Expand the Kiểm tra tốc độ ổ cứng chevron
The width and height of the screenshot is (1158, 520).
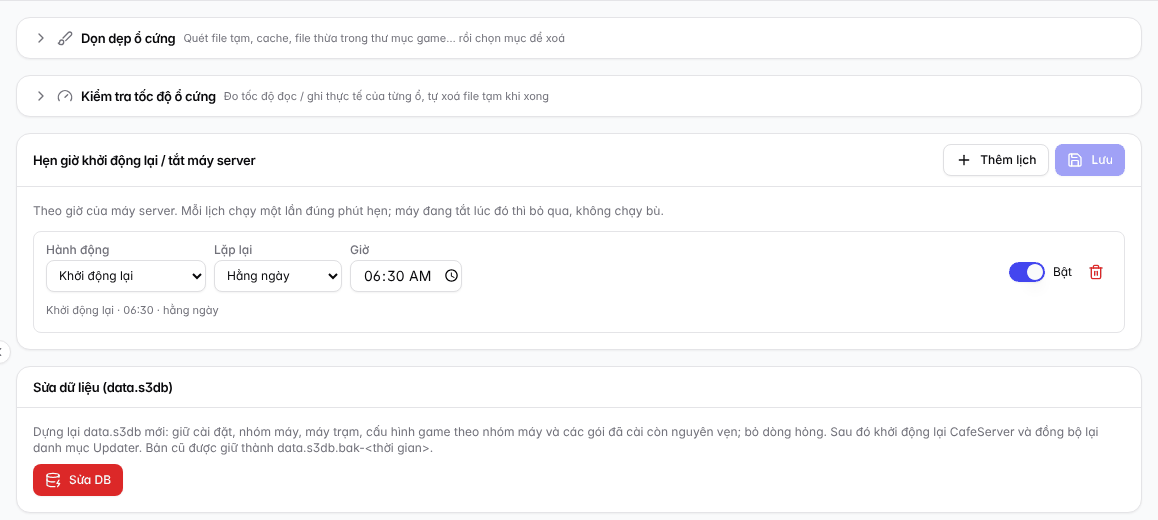(41, 96)
